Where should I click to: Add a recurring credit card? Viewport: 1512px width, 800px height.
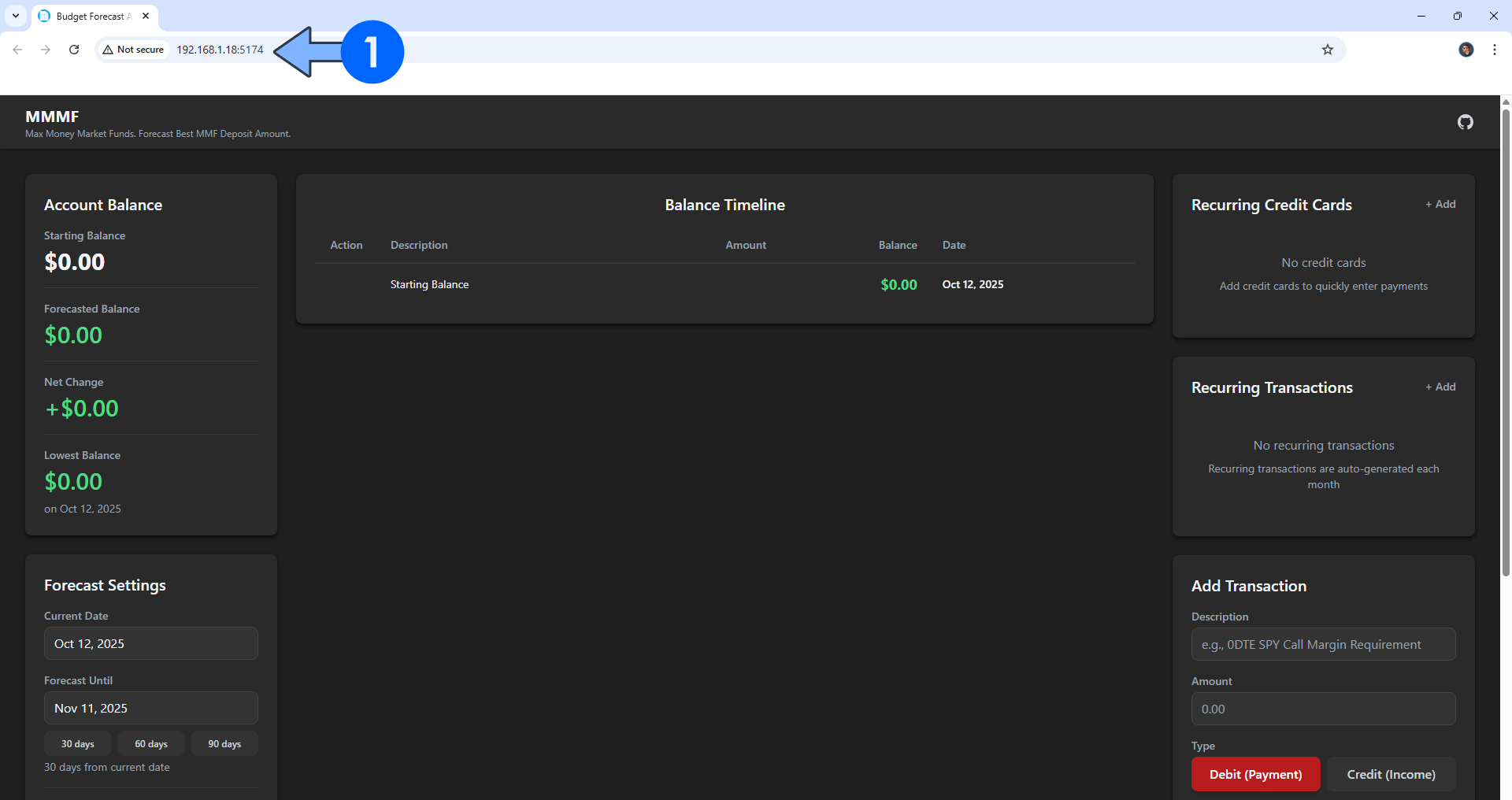(1440, 204)
